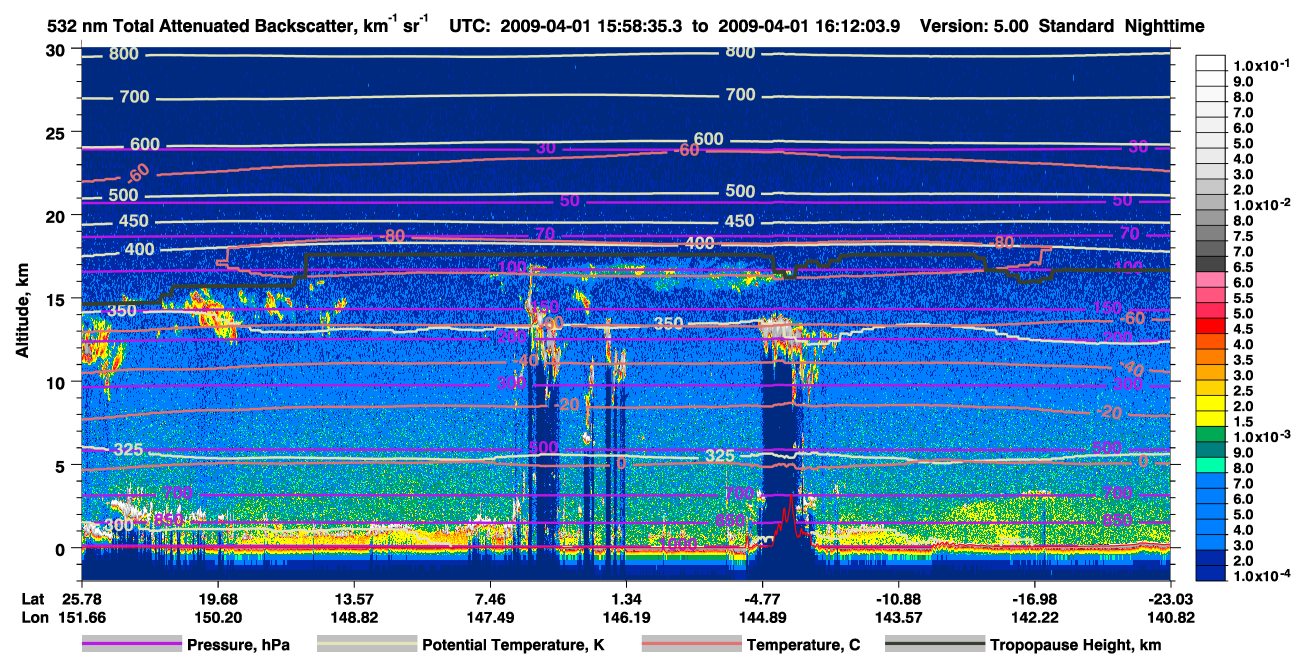The width and height of the screenshot is (1300, 667).
Task: Click the salmon Temperature, C legend line sample
Action: click(x=690, y=645)
